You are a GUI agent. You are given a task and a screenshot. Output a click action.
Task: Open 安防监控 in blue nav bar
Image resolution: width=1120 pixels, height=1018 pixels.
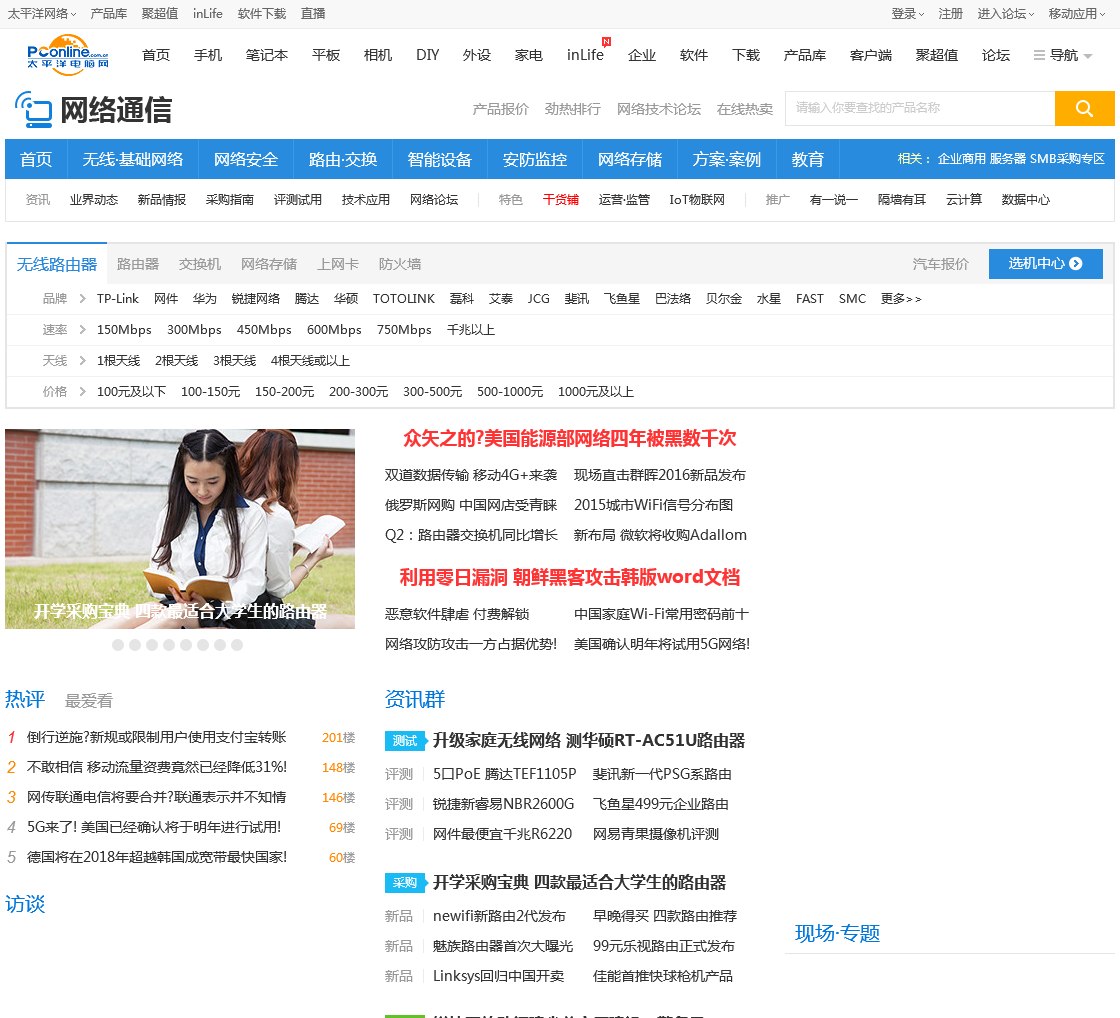pos(535,159)
